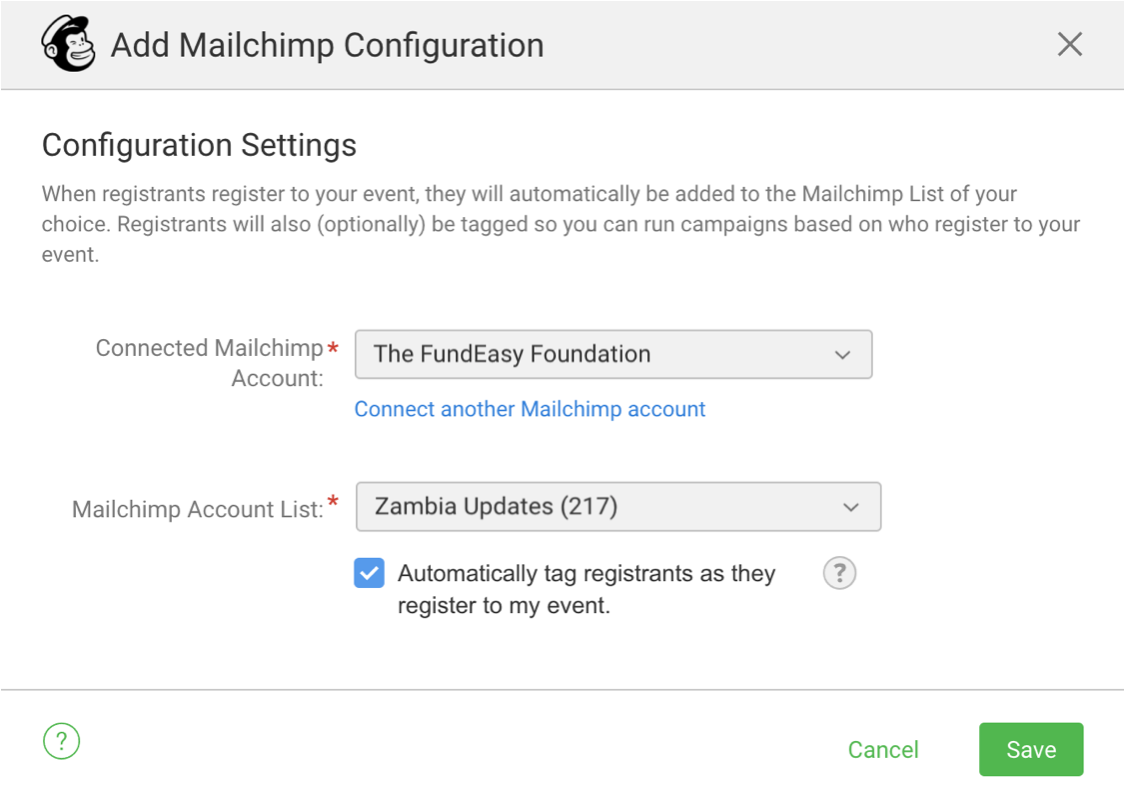Open the green help icon in footer
Viewport: 1124px width, 808px height.
coord(61,741)
